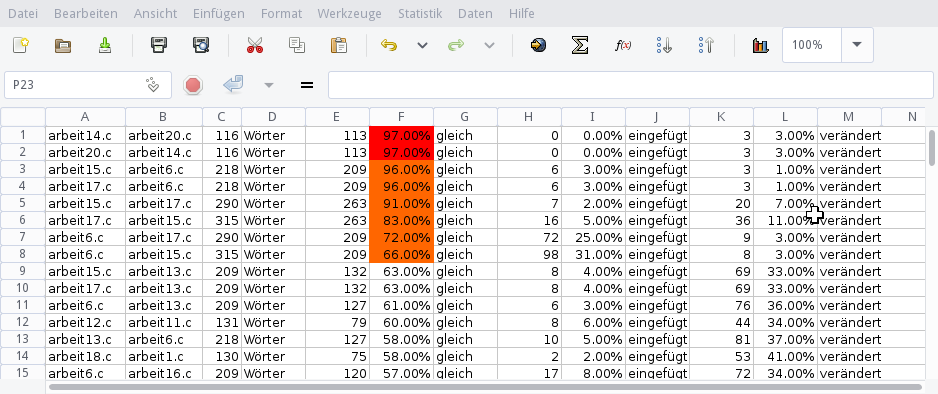Insert chart icon

point(760,45)
